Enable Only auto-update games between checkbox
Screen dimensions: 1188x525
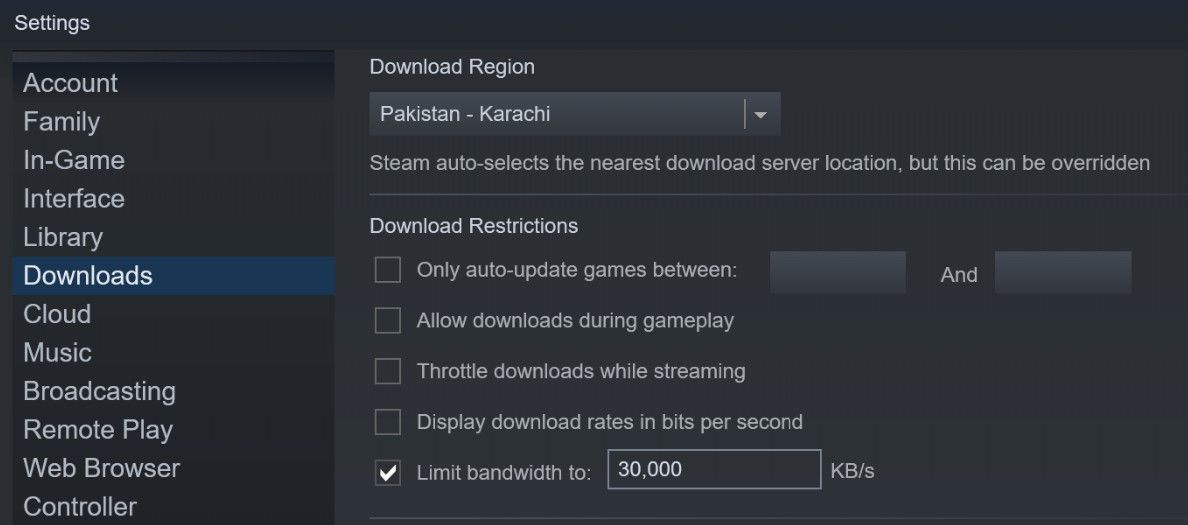click(x=387, y=270)
